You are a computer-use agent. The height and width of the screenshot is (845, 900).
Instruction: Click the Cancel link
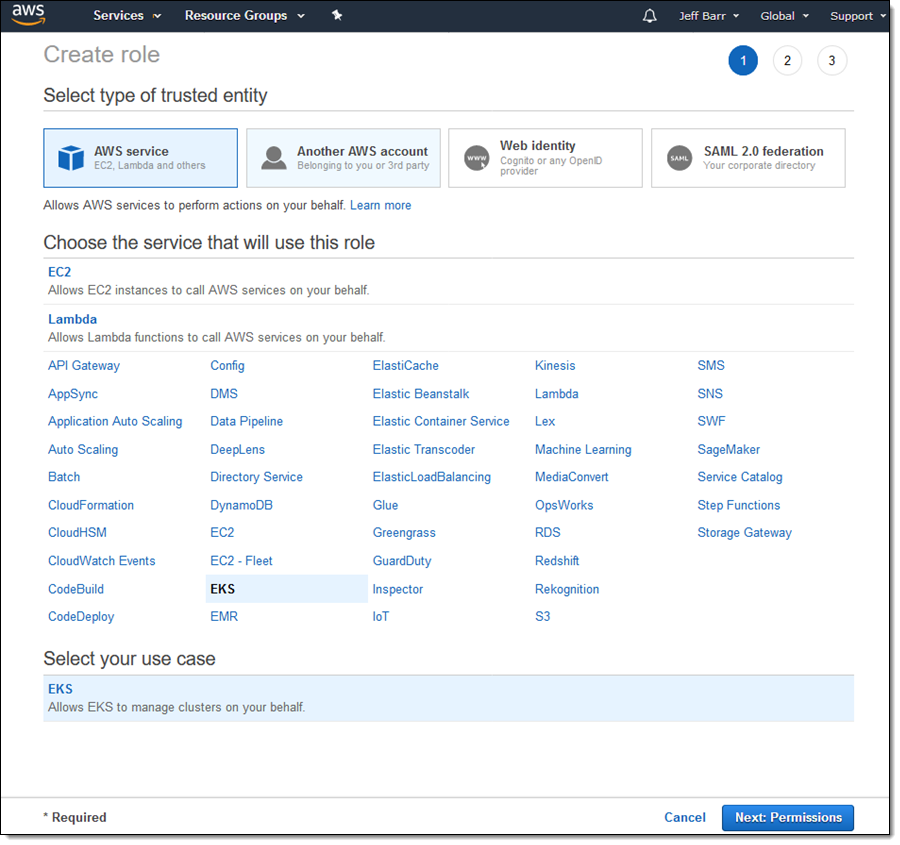coord(685,817)
